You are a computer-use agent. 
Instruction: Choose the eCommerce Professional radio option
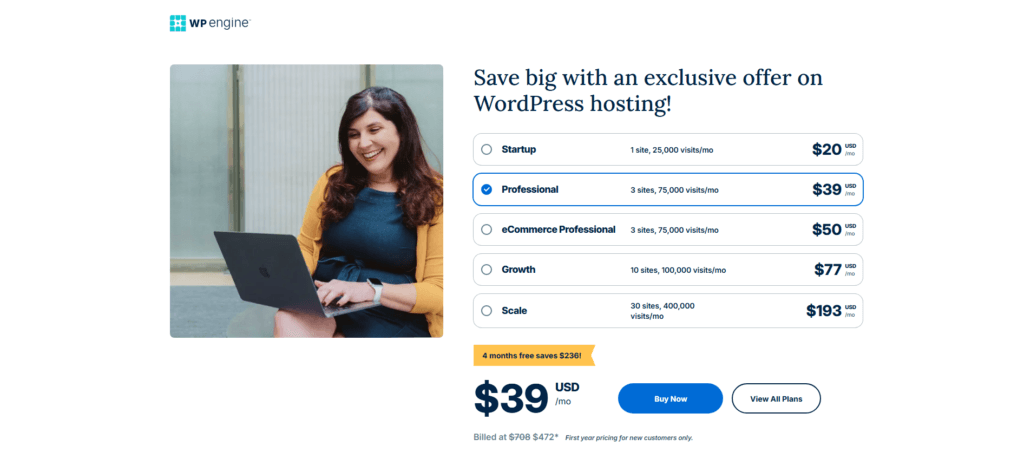click(x=487, y=230)
